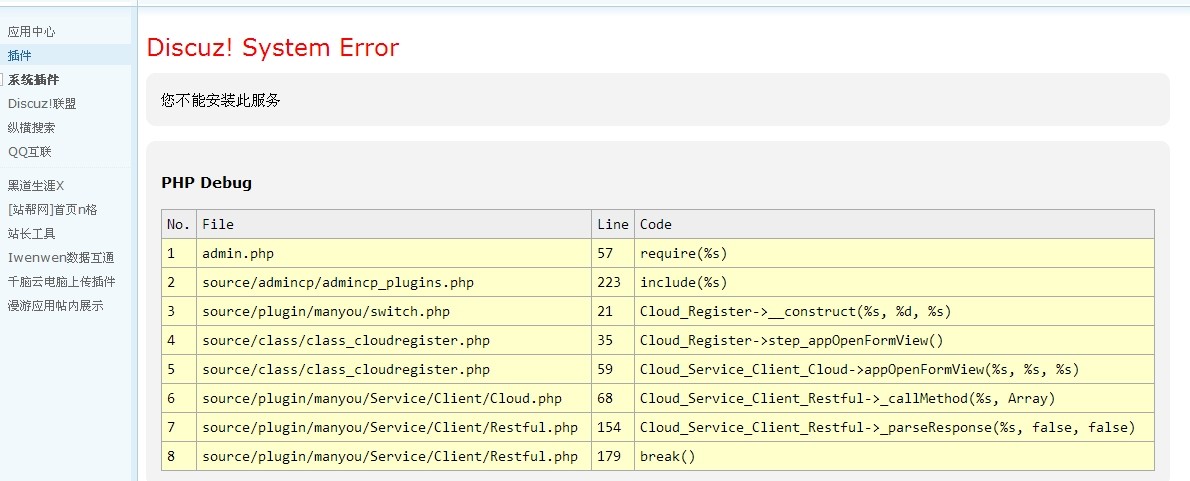Screen dimensions: 1190x481
Task: Open 漫游应用帖内展示 link
Action: pos(55,306)
